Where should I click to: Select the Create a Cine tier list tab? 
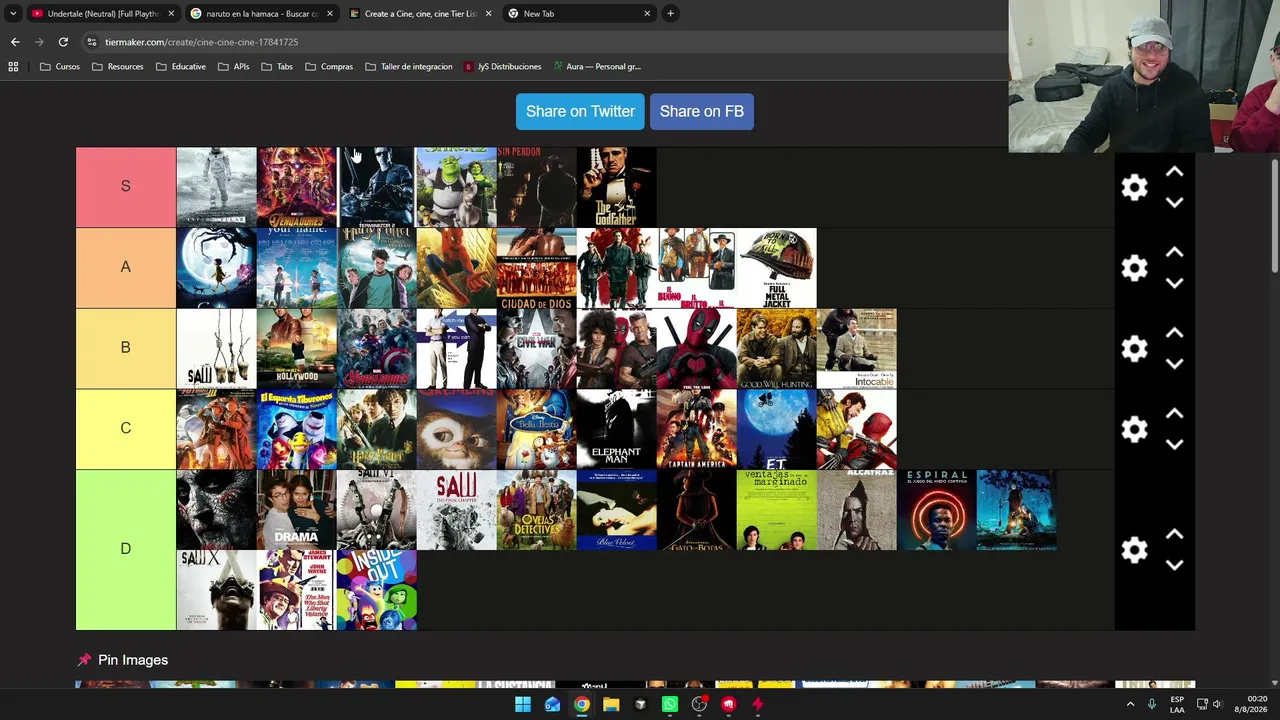point(421,14)
